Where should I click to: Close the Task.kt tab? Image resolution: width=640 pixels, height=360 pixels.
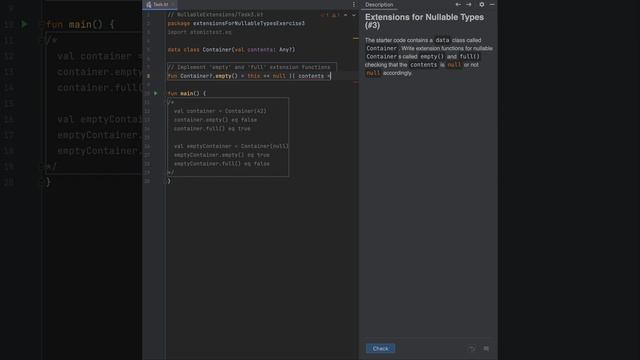coord(173,4)
